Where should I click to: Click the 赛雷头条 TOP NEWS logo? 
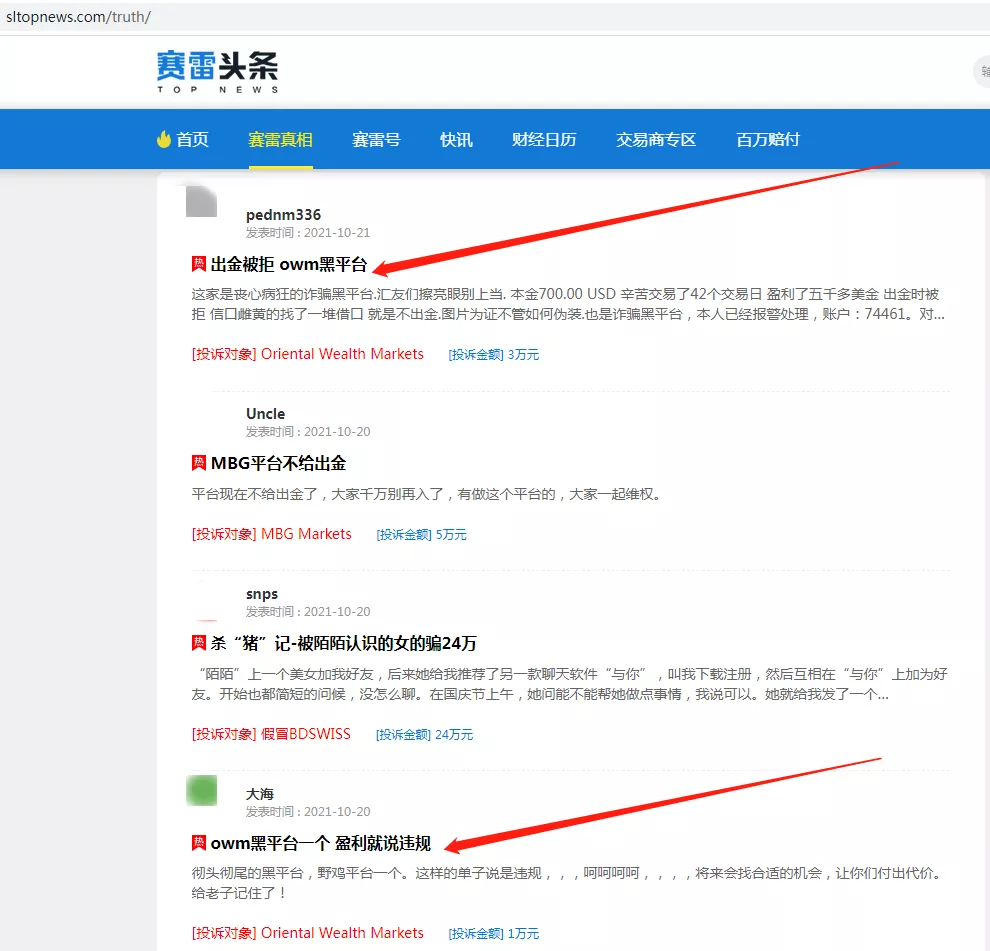tap(217, 72)
